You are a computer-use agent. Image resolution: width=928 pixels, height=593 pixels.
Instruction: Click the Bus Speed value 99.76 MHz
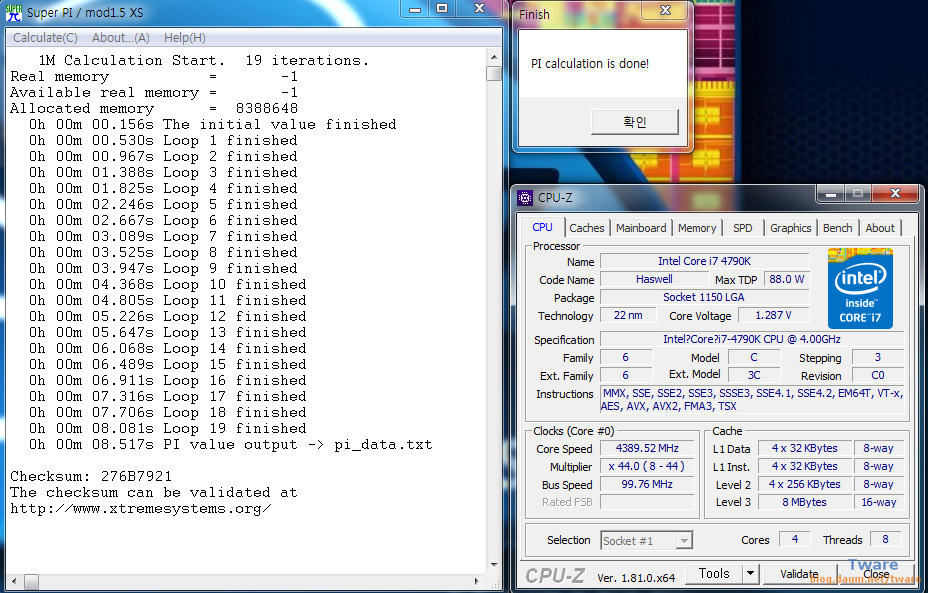tap(647, 484)
